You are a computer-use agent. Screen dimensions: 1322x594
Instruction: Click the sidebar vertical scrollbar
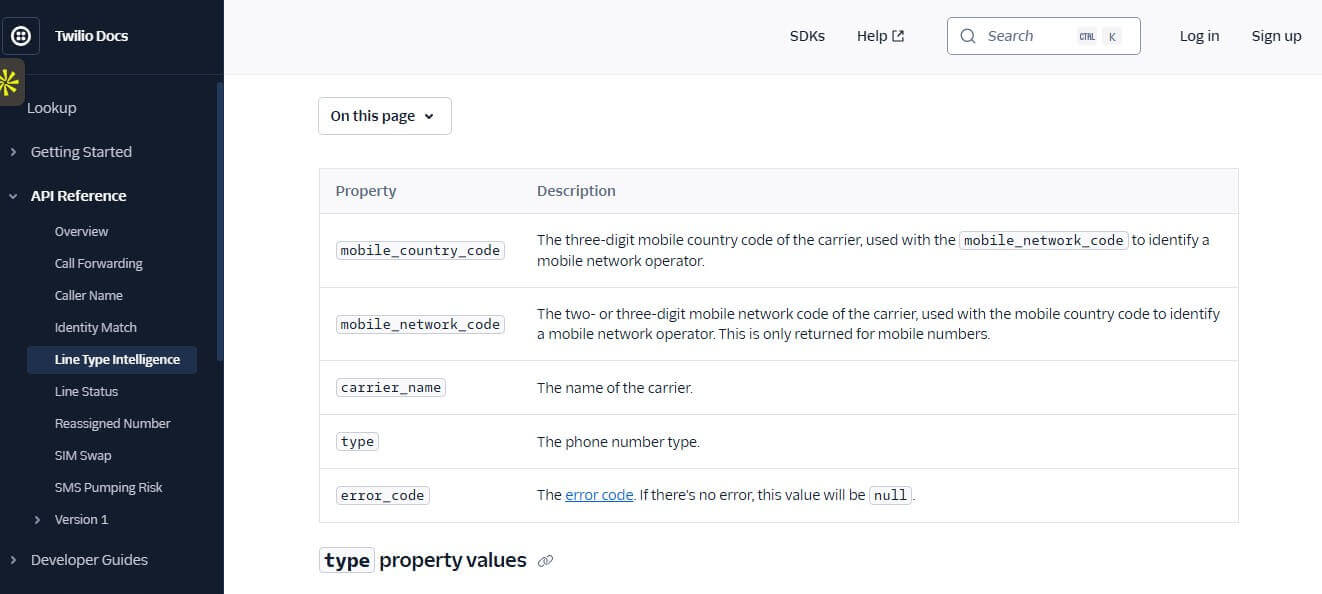tap(219, 220)
